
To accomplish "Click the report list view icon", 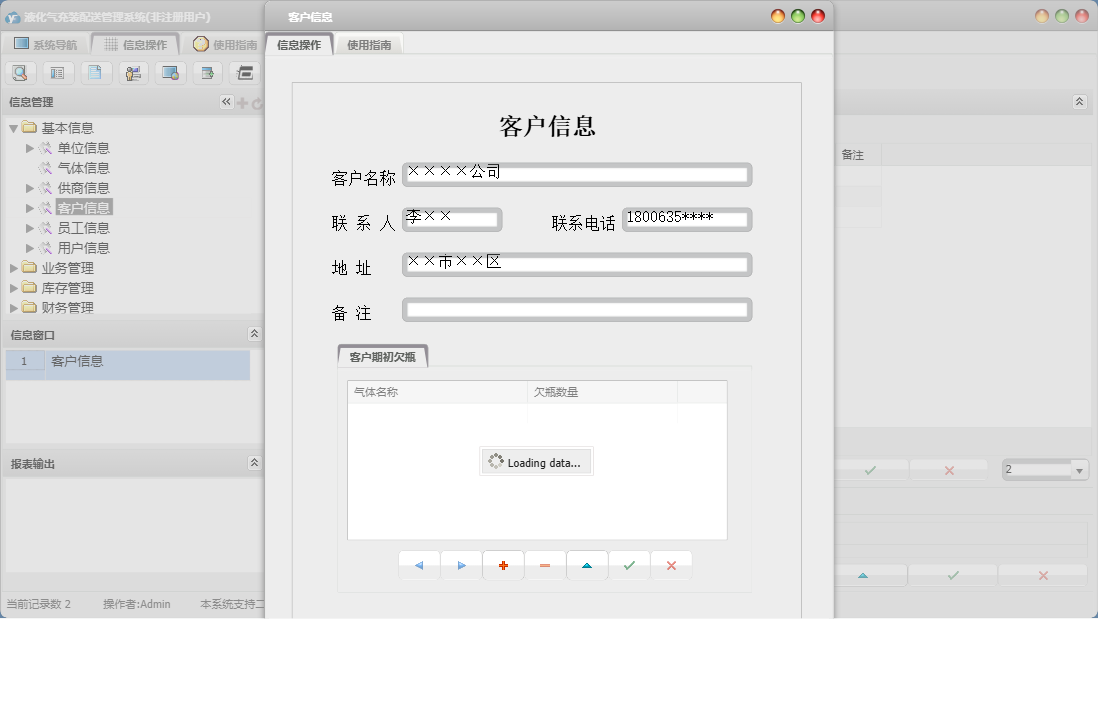I will [x=59, y=72].
